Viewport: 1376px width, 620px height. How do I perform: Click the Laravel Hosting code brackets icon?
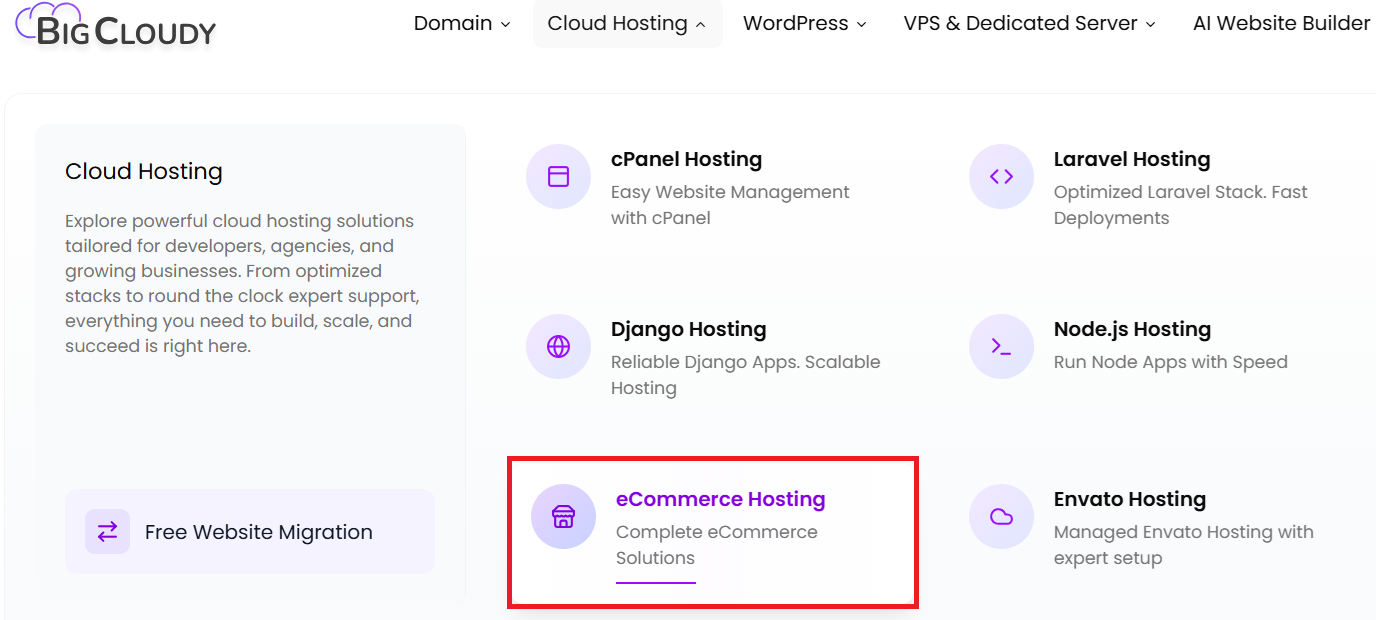(1001, 177)
